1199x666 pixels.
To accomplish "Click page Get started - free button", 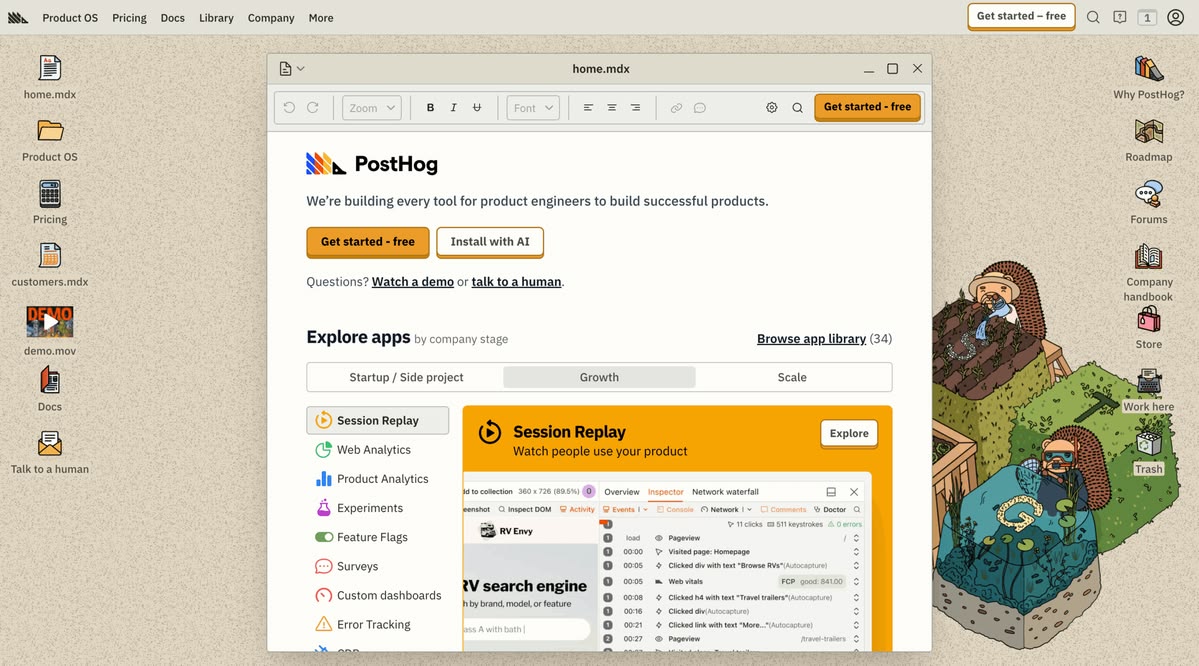I will 368,242.
